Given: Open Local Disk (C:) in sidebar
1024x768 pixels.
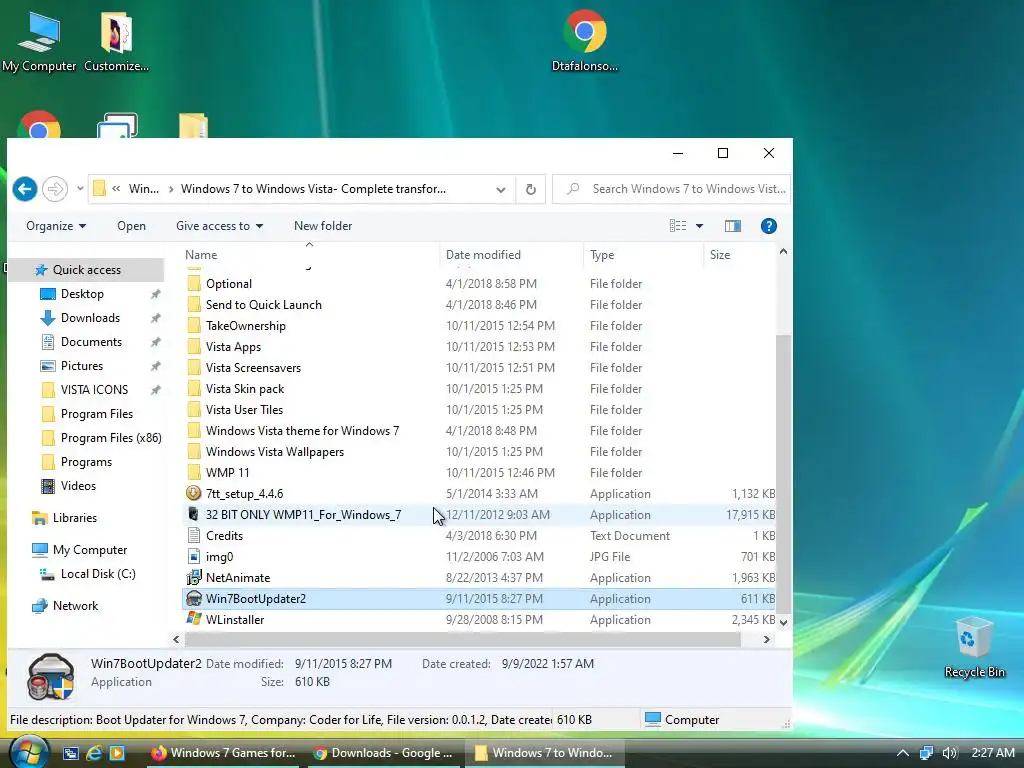Looking at the screenshot, I should tap(98, 574).
